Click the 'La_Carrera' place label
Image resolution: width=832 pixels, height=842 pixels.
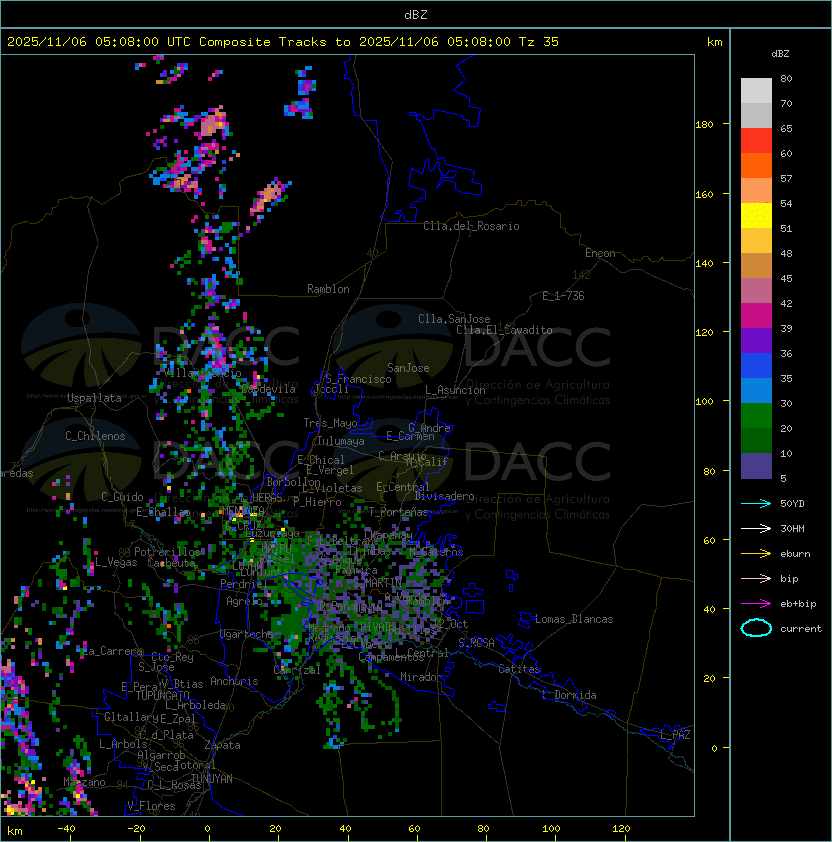pos(113,651)
